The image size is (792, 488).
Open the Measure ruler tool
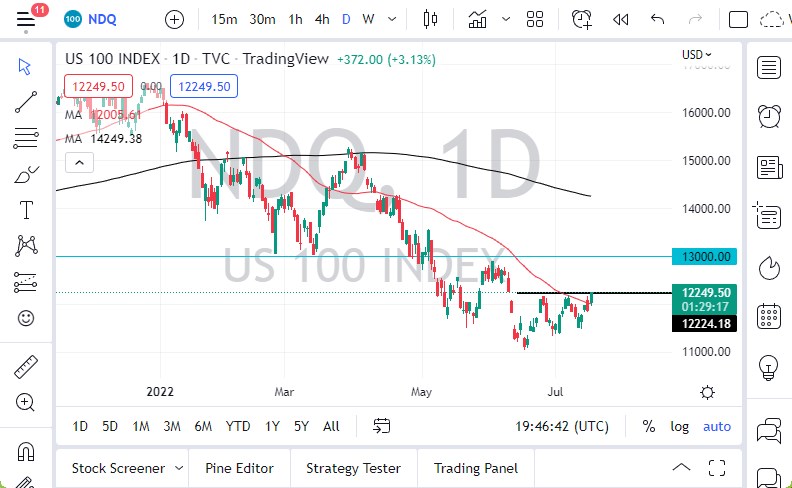26,367
